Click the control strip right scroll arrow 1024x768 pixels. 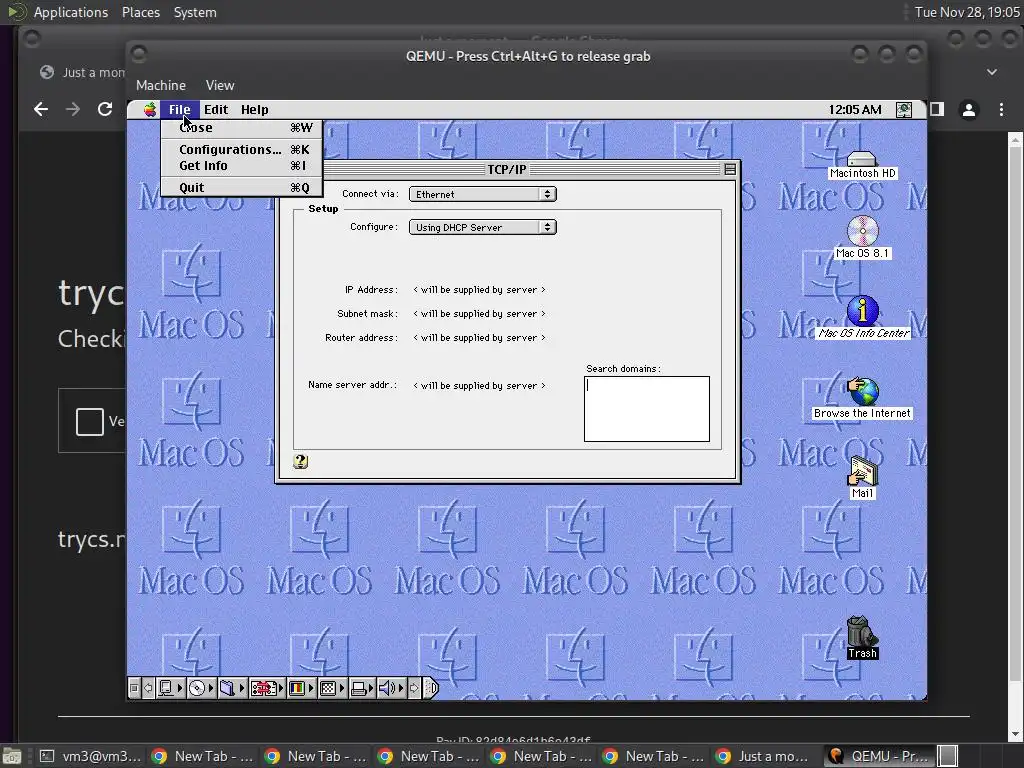(x=414, y=688)
